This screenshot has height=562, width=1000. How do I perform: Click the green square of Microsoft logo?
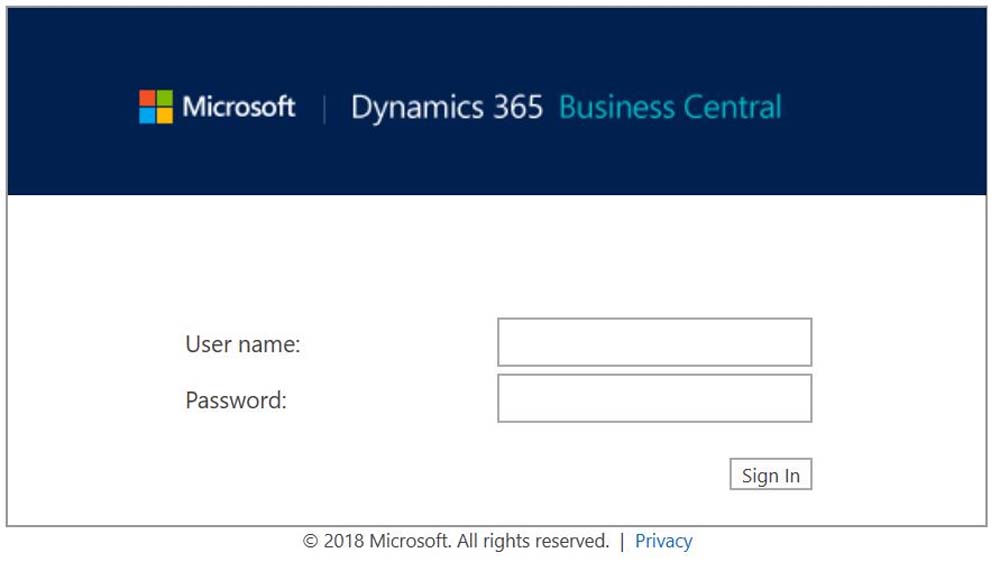(164, 98)
